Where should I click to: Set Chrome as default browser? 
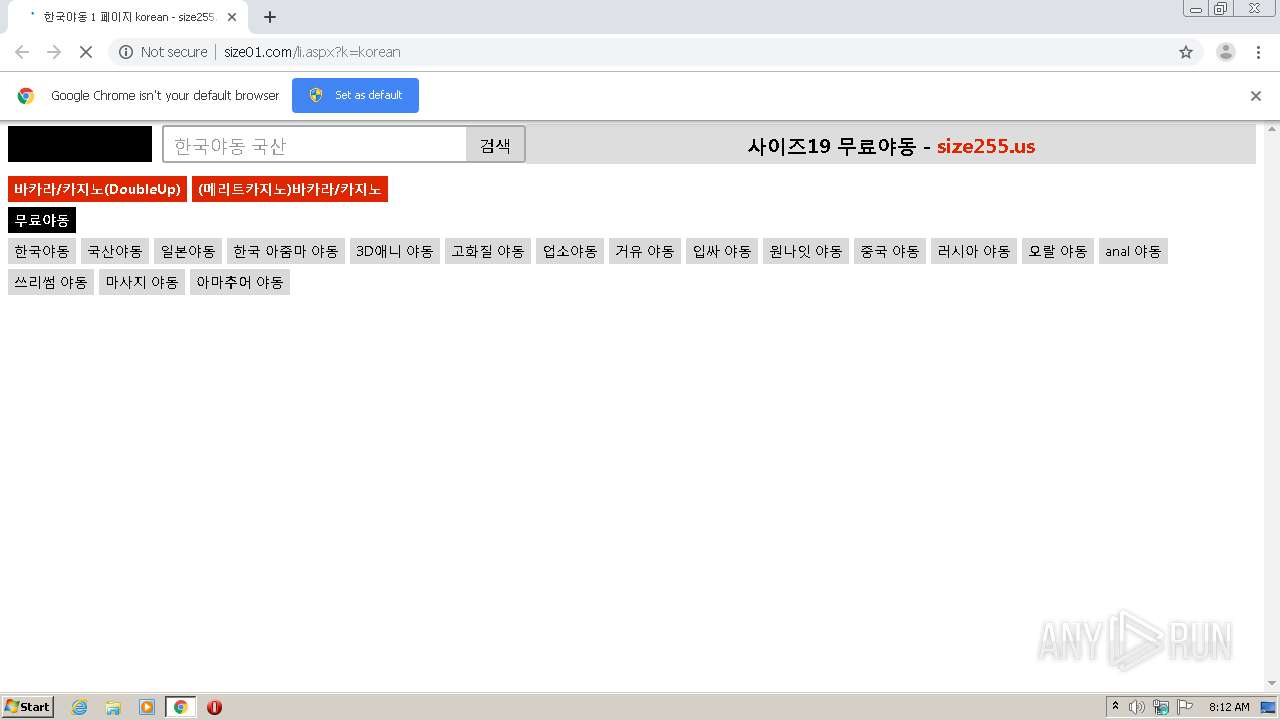click(x=355, y=95)
